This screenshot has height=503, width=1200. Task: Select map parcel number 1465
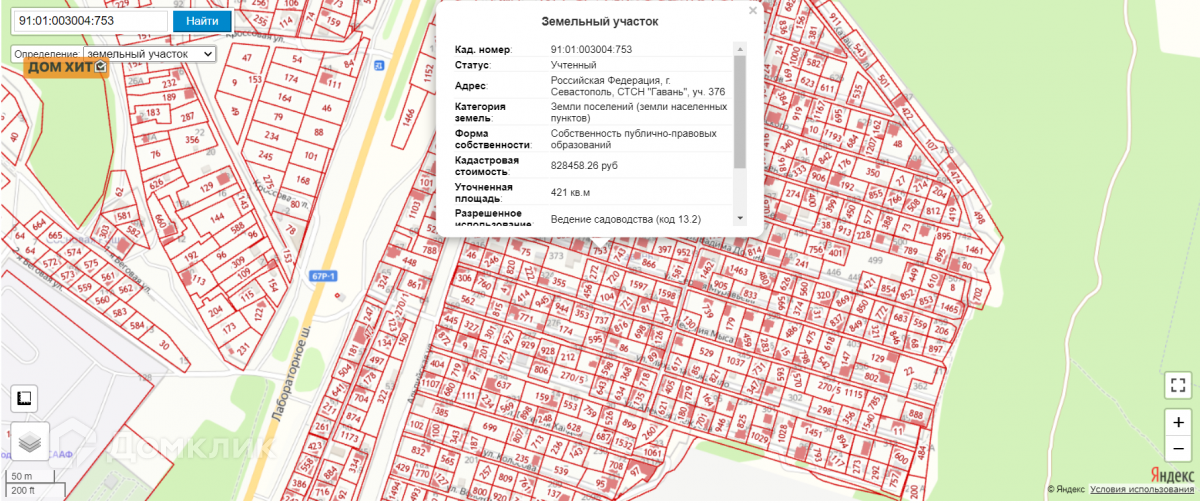[950, 309]
